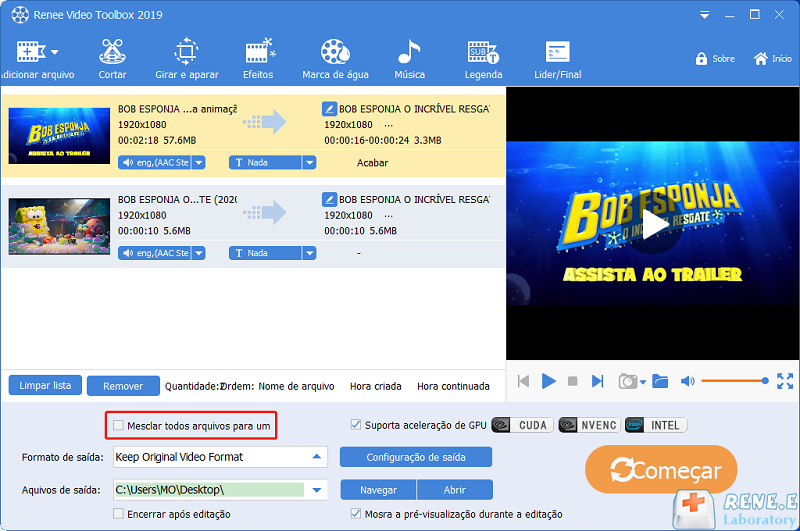Click the Abrir button
The width and height of the screenshot is (800, 531).
click(455, 490)
